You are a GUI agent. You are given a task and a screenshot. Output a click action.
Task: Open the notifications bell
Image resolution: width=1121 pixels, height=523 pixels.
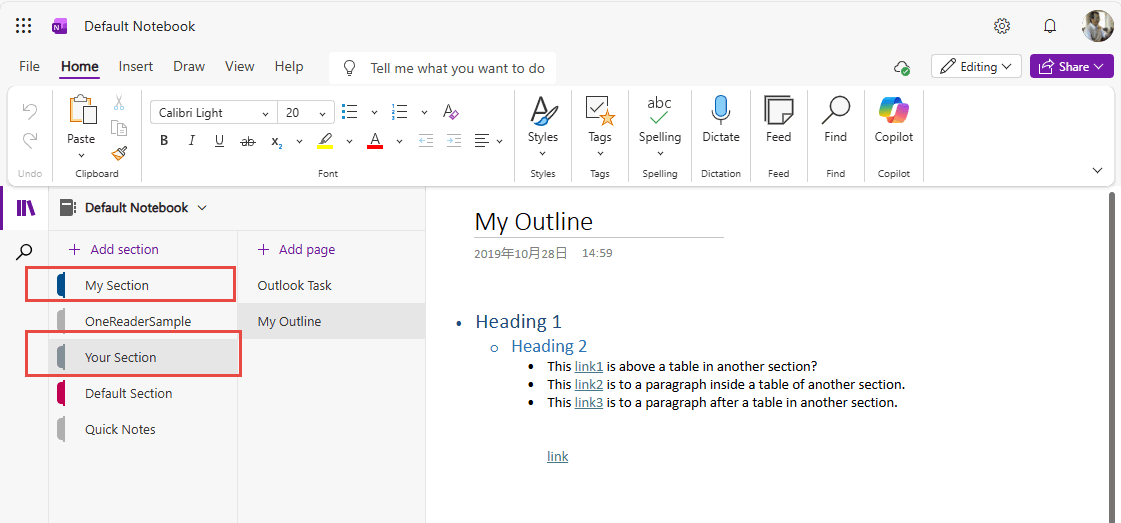(x=1050, y=26)
